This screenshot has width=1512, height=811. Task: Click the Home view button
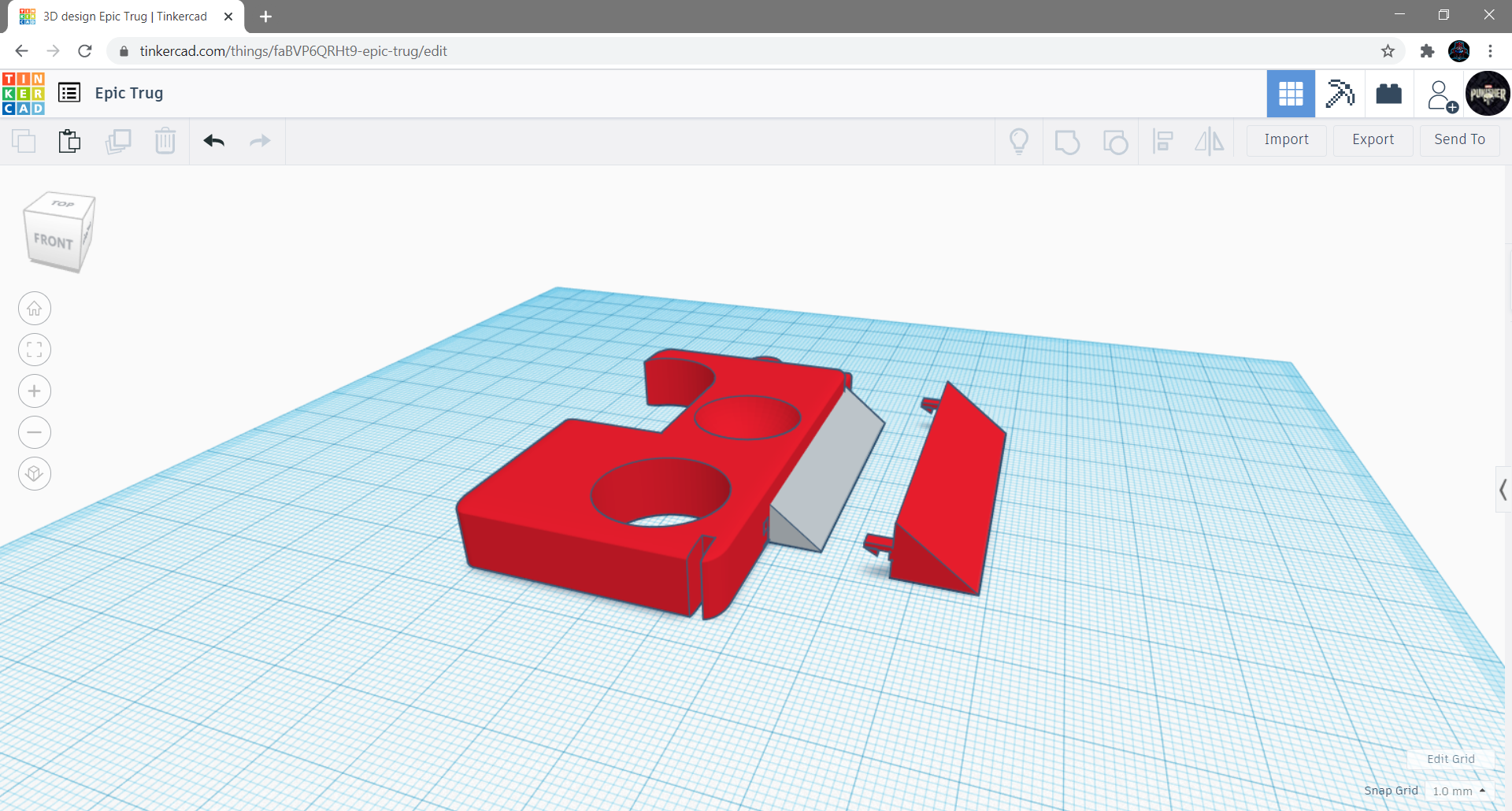click(35, 309)
